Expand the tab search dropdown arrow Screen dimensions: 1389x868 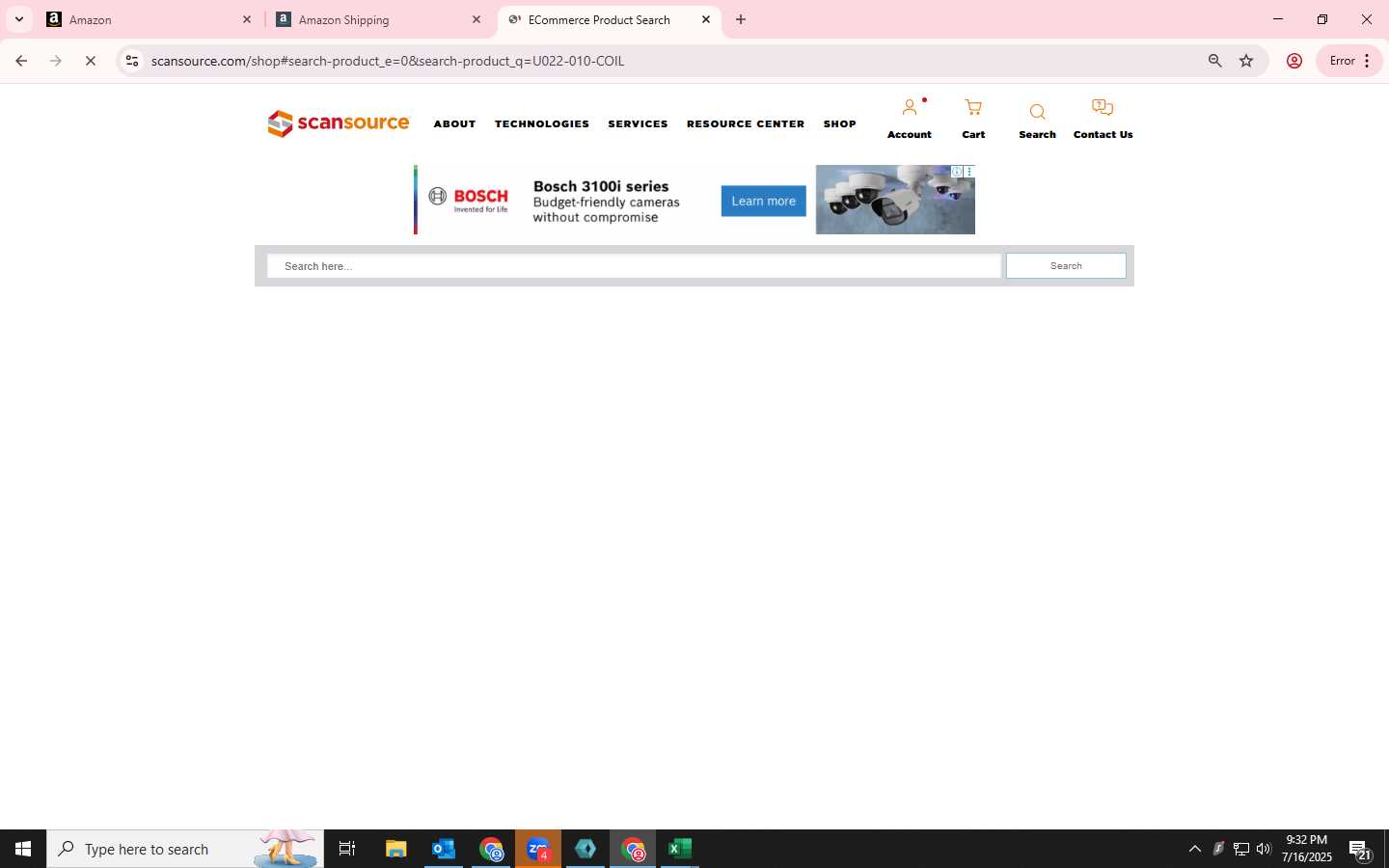[19, 19]
